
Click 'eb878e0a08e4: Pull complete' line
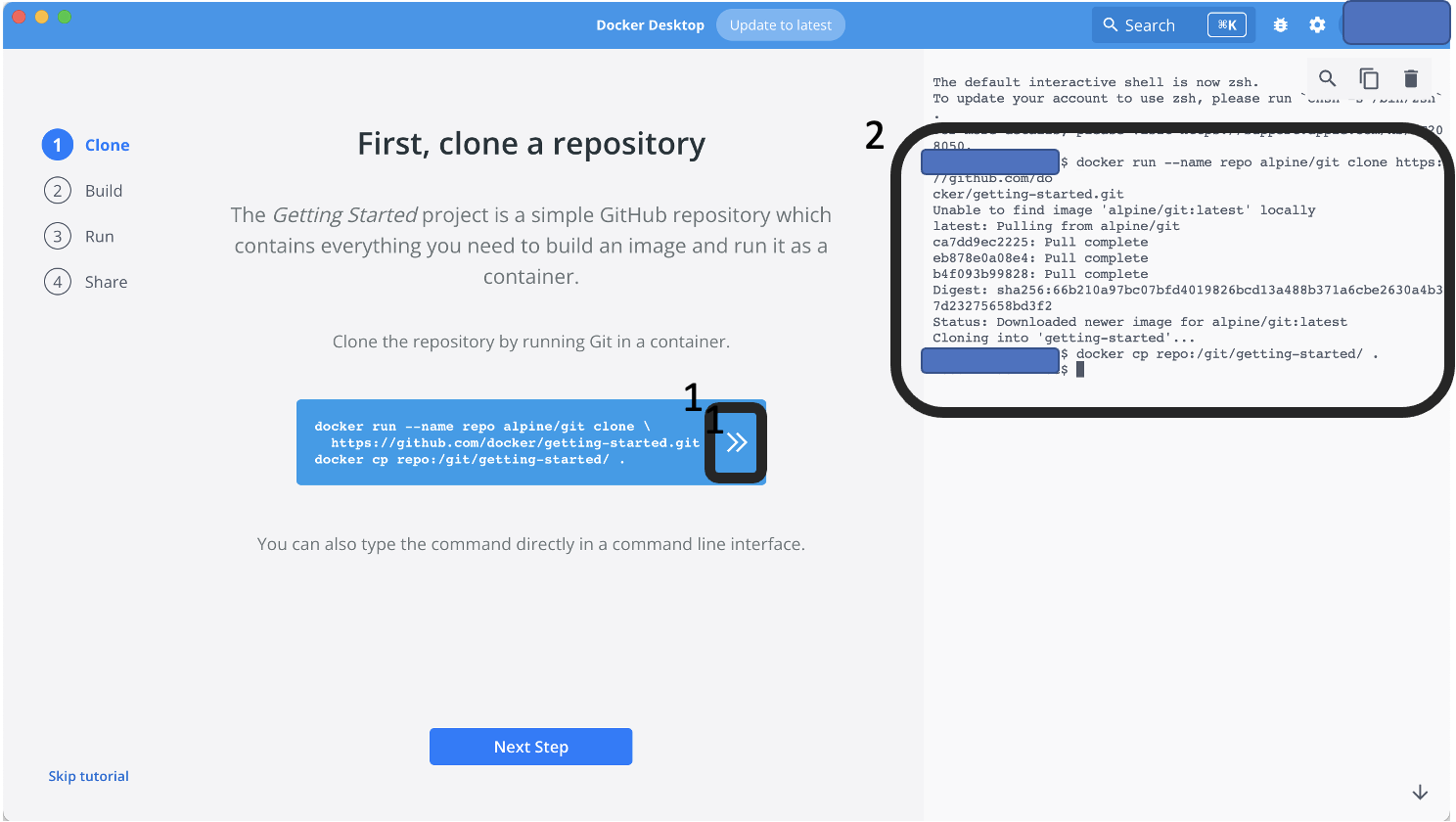pyautogui.click(x=1040, y=258)
